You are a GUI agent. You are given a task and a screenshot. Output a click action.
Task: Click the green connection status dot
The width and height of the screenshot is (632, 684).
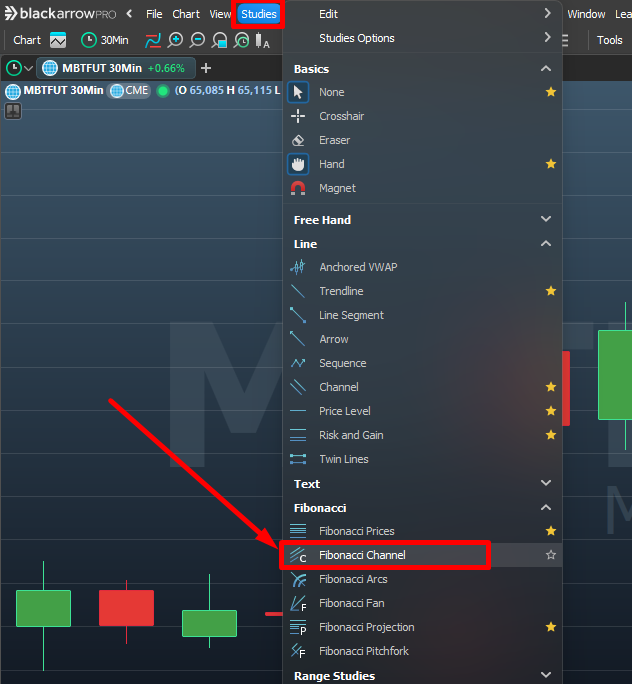click(163, 91)
